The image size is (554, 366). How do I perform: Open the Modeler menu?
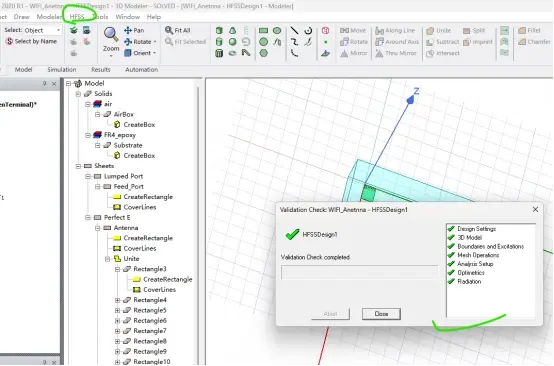click(x=49, y=17)
